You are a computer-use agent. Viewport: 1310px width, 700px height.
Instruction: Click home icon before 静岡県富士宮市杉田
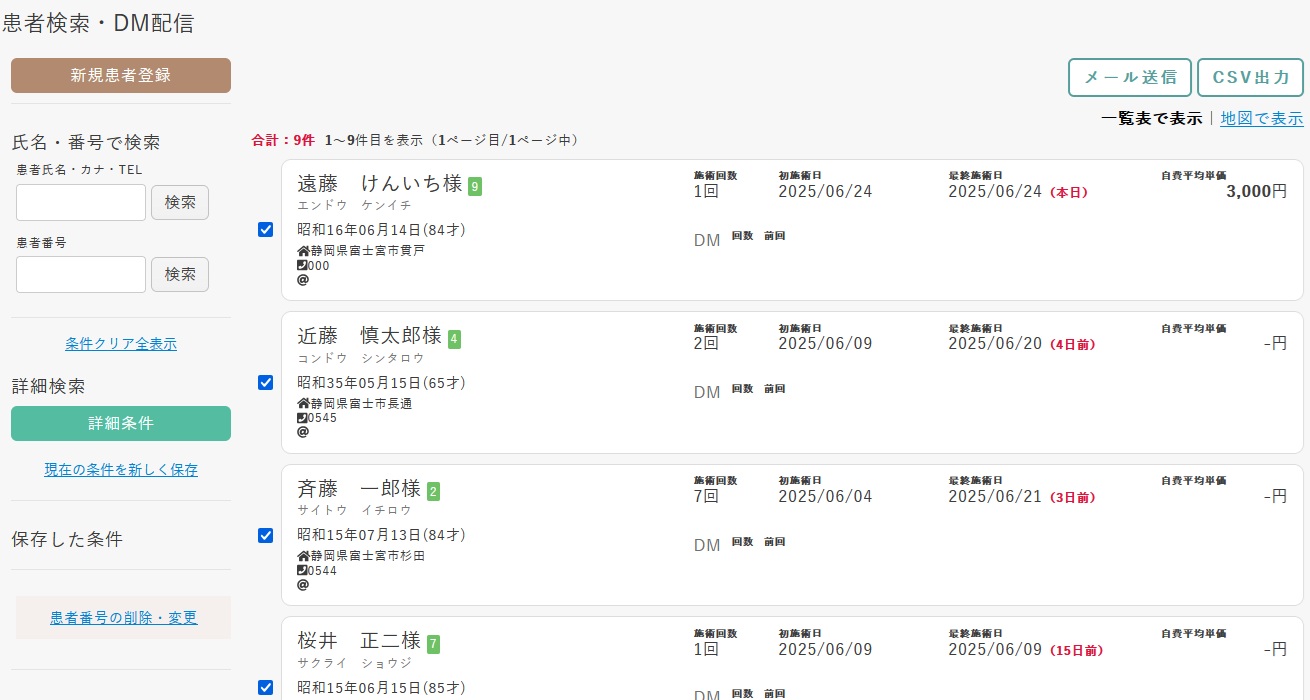(x=303, y=556)
